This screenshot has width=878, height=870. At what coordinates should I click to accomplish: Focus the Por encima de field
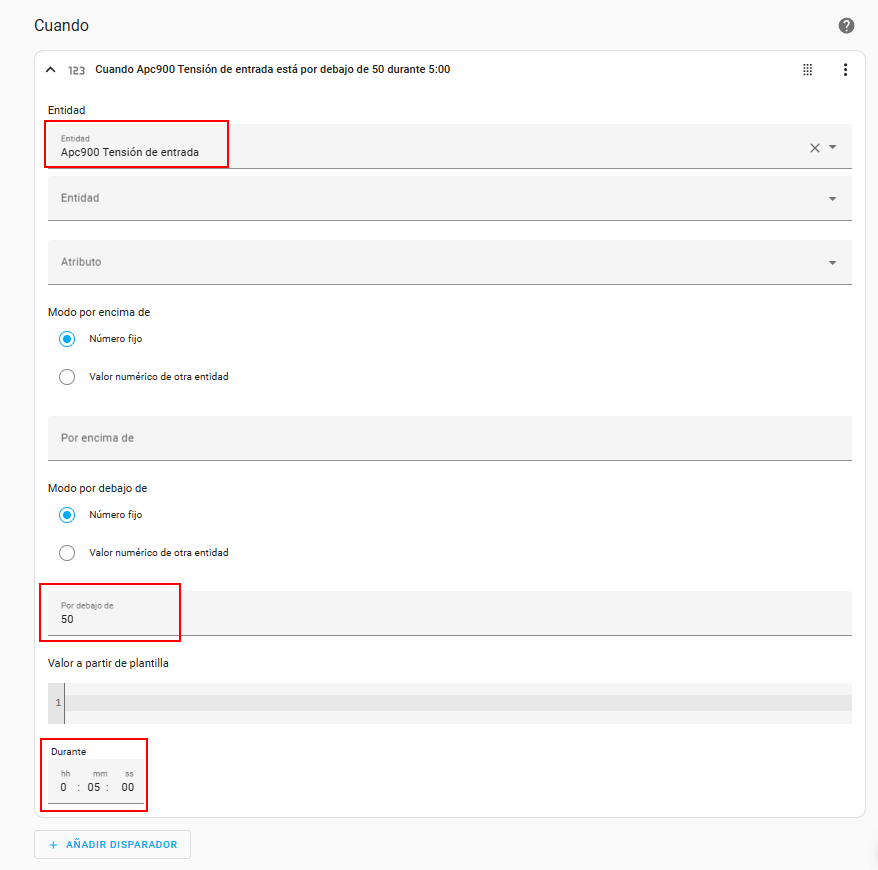(450, 438)
